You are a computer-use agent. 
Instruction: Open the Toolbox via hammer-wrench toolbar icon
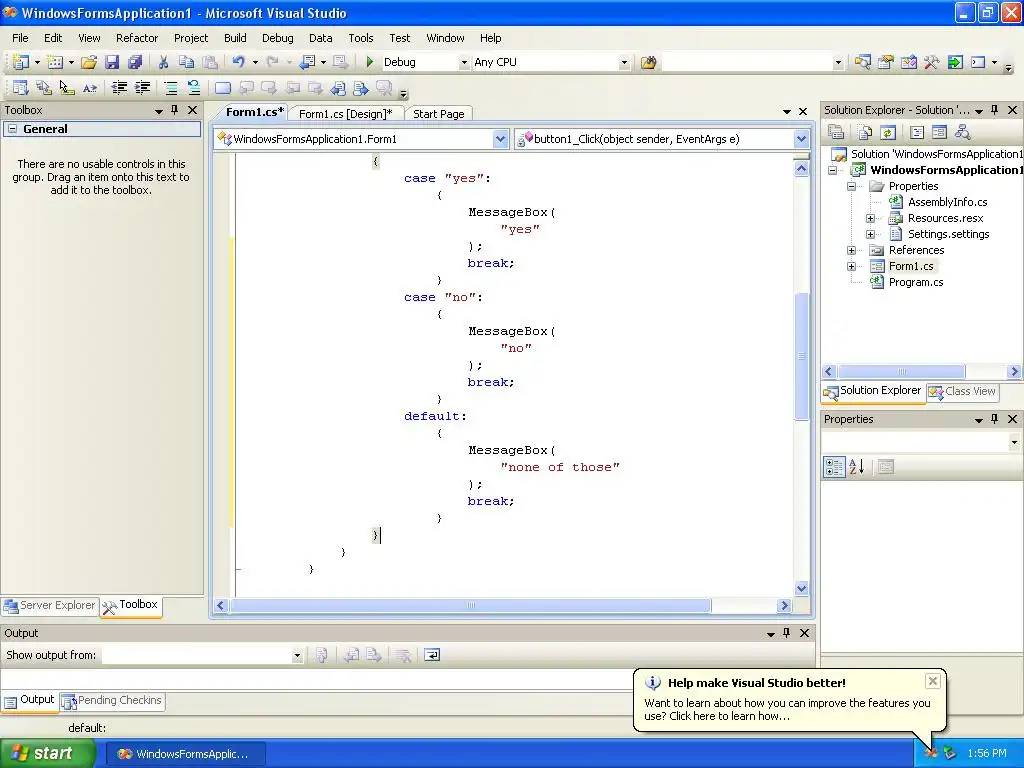pyautogui.click(x=932, y=62)
